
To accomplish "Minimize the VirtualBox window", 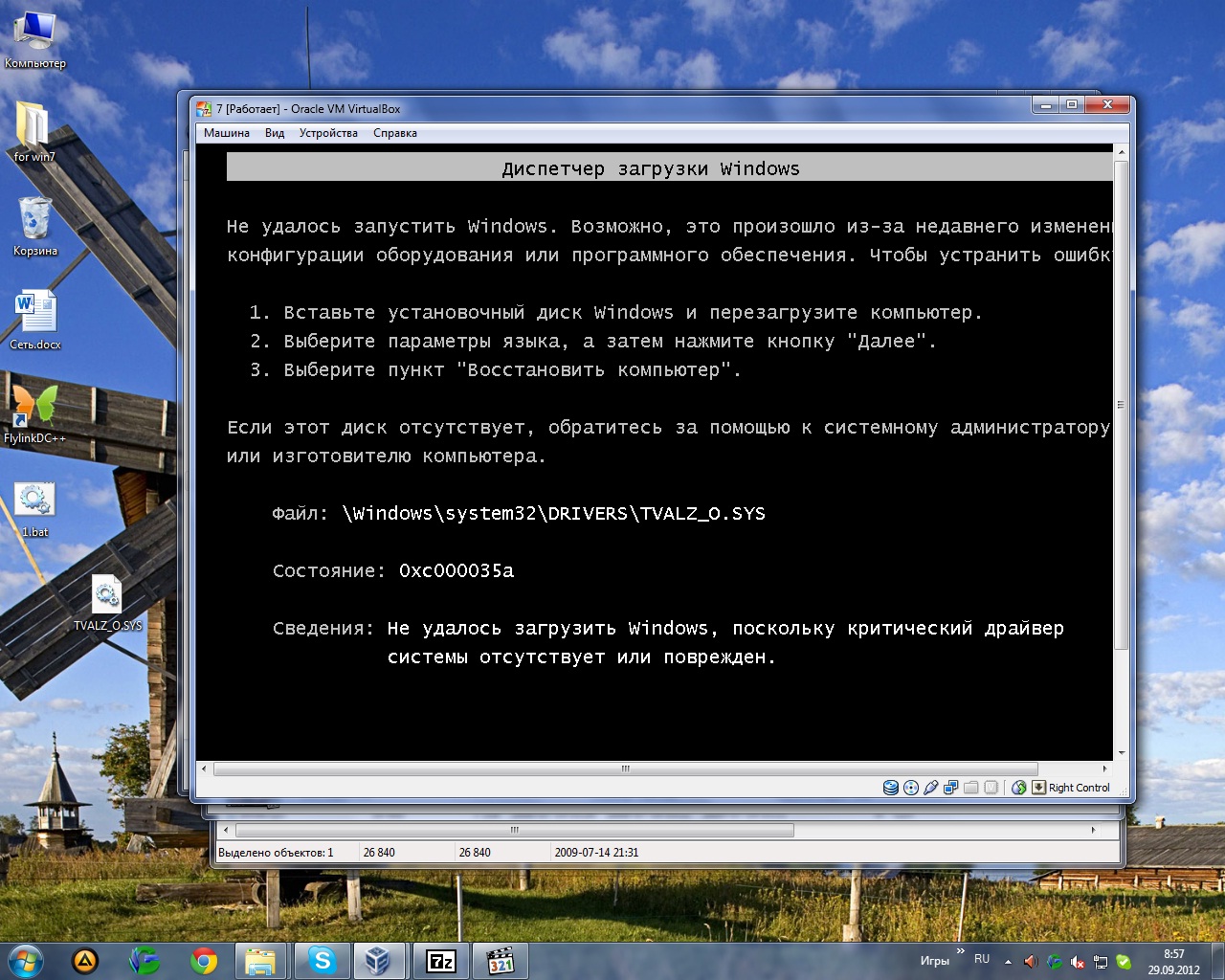I will pos(1045,105).
